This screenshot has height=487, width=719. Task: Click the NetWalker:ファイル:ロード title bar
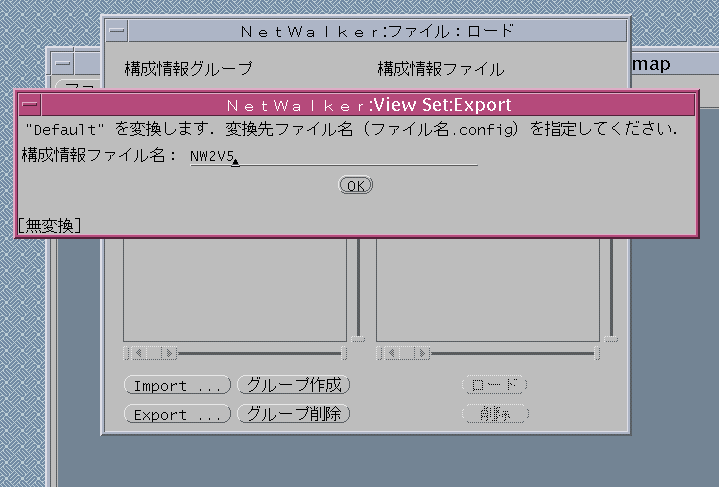click(377, 31)
